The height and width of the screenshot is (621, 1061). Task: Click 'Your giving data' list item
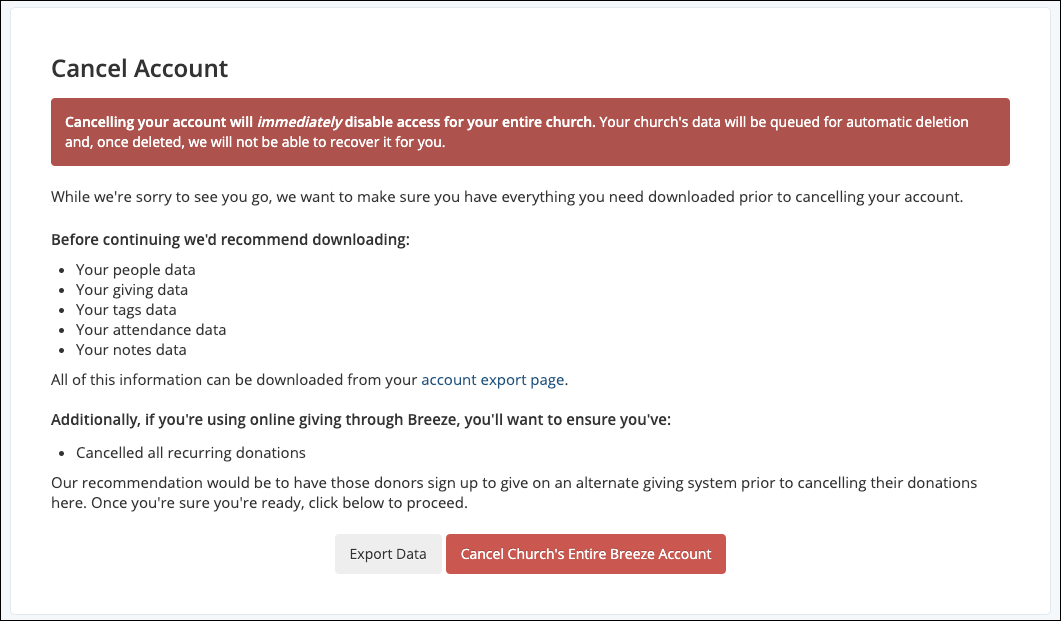click(132, 290)
